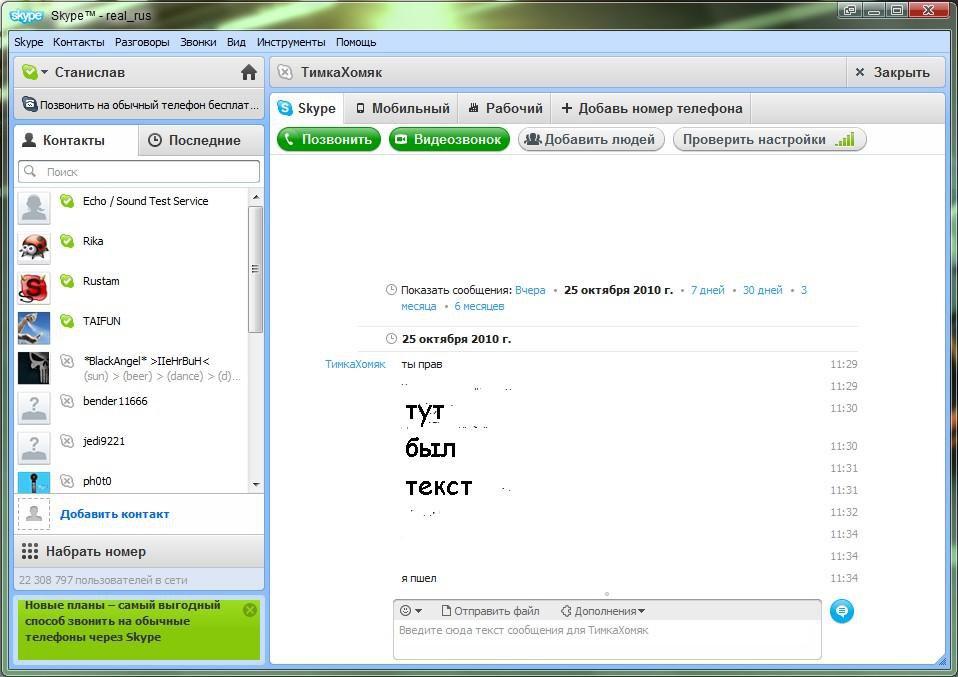Click Rustam's red avatar

pyautogui.click(x=34, y=288)
